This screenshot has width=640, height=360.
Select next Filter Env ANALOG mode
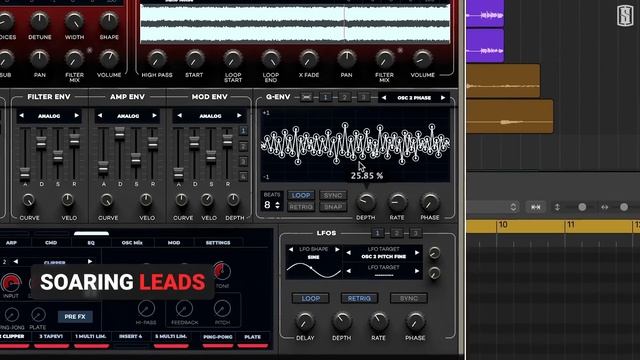pos(76,116)
